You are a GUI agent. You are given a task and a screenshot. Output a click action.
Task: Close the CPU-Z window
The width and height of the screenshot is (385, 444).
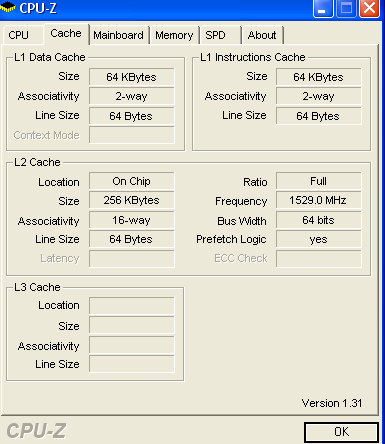369,8
